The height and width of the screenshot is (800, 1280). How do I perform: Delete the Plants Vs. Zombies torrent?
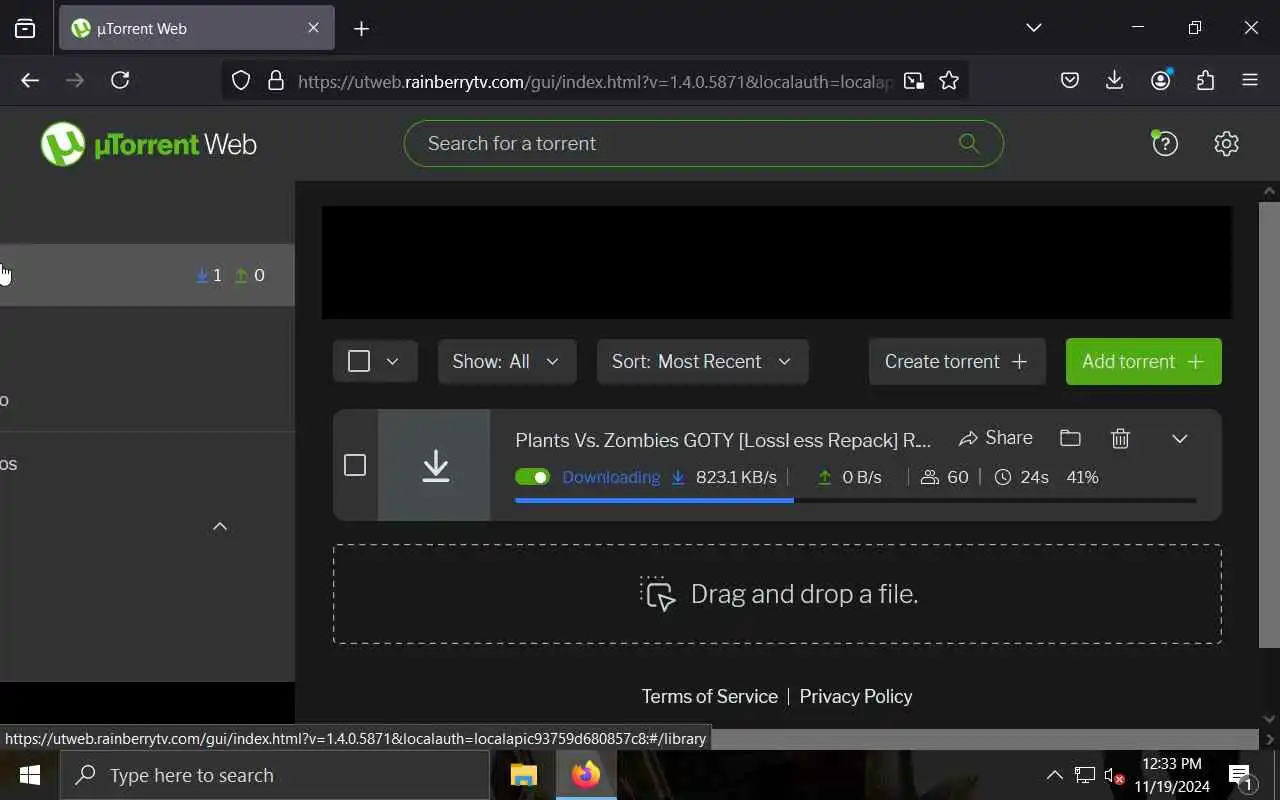point(1120,438)
